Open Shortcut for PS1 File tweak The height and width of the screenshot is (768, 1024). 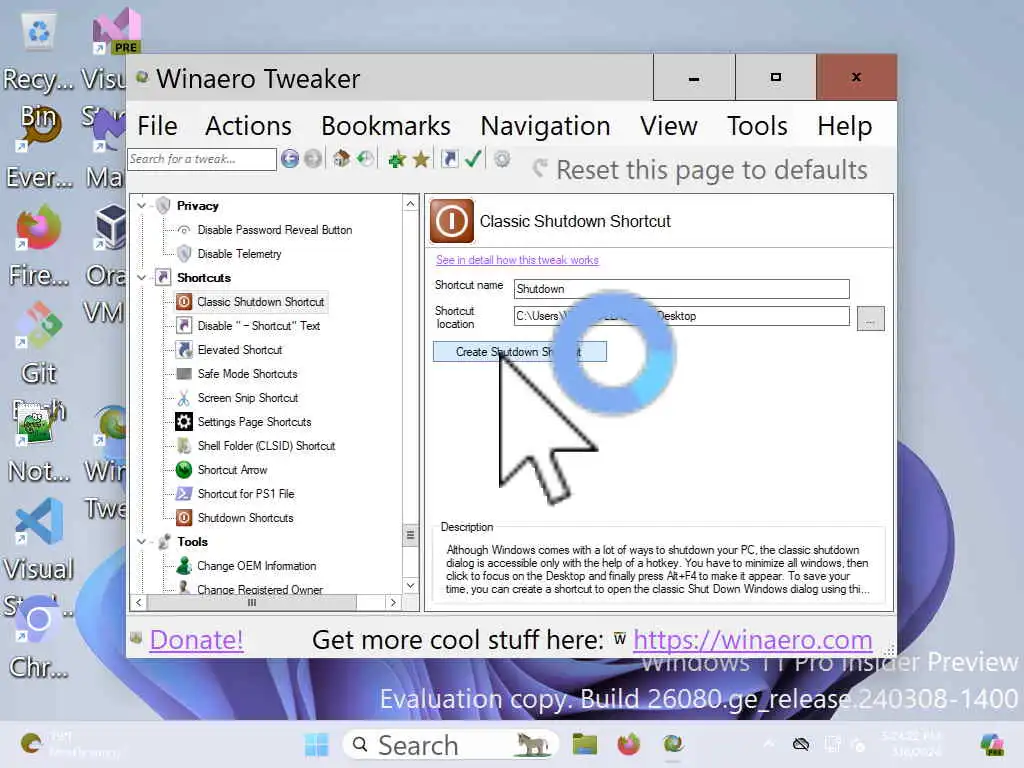tap(246, 494)
